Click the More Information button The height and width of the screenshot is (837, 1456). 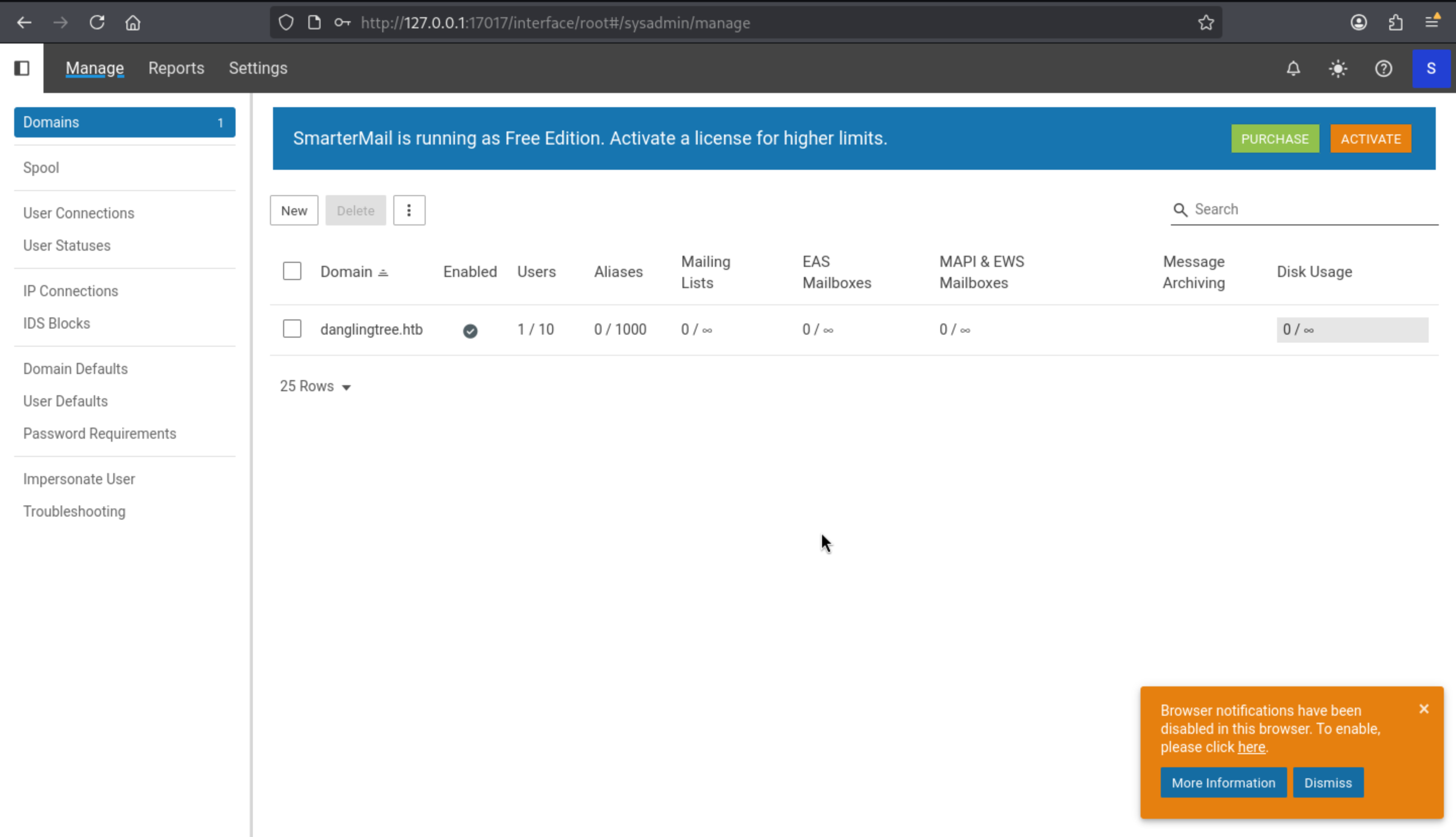click(1223, 782)
